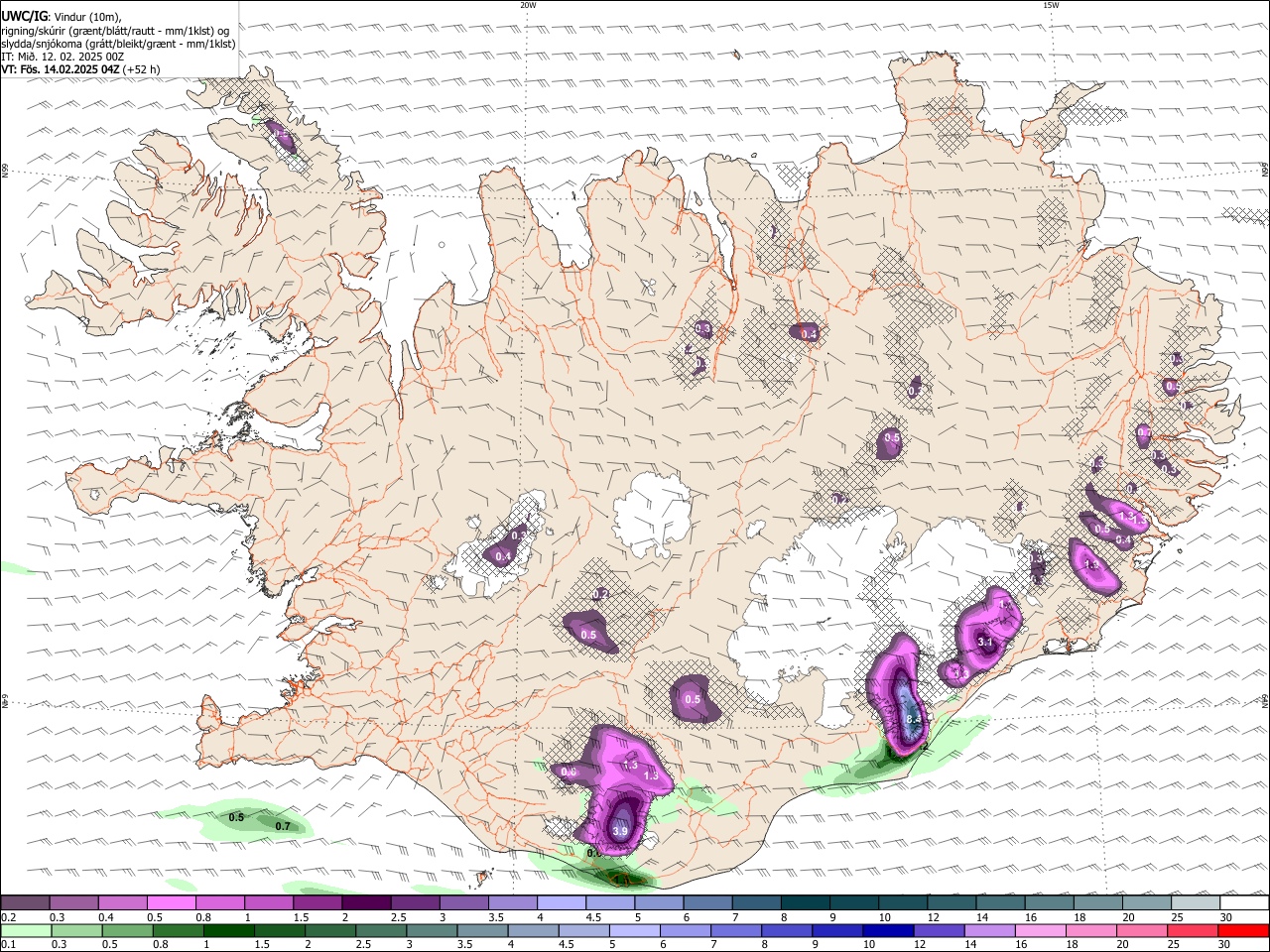
Task: Click the 1.1 rain value on the southern tip
Action: pos(622,880)
